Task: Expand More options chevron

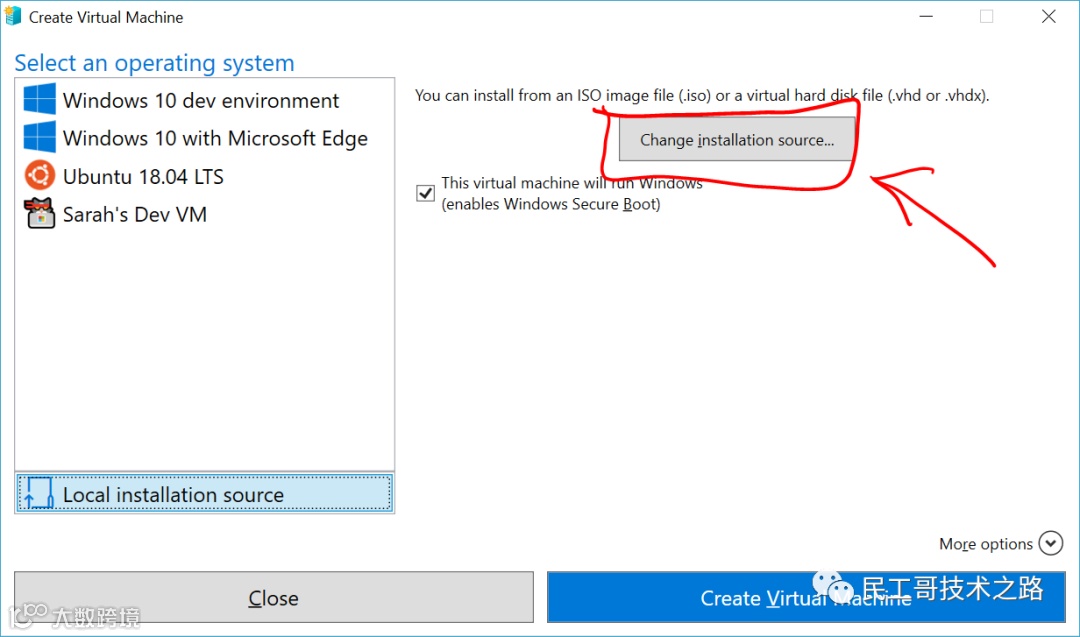Action: click(1050, 543)
